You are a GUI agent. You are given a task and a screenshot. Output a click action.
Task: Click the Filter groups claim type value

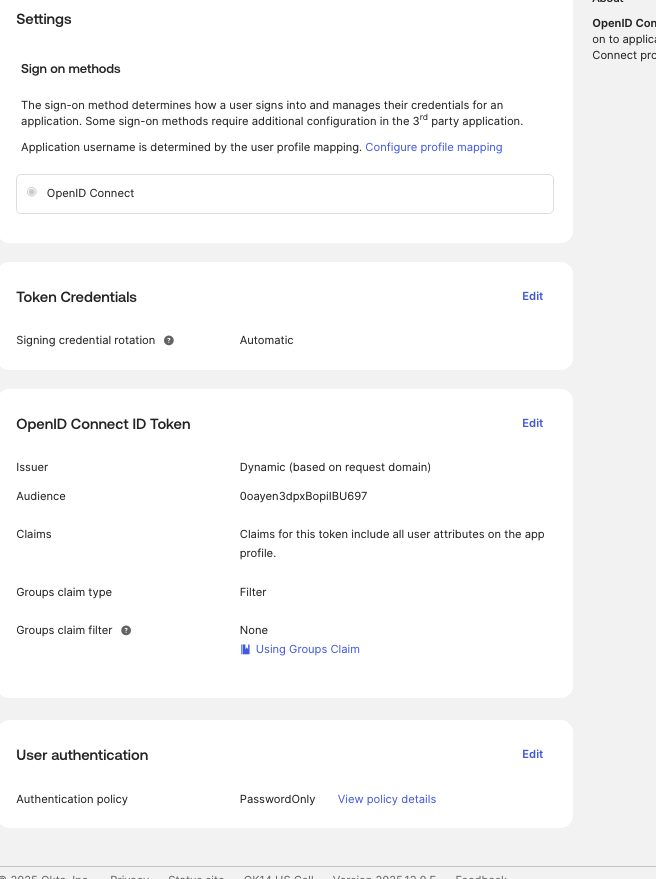point(253,592)
